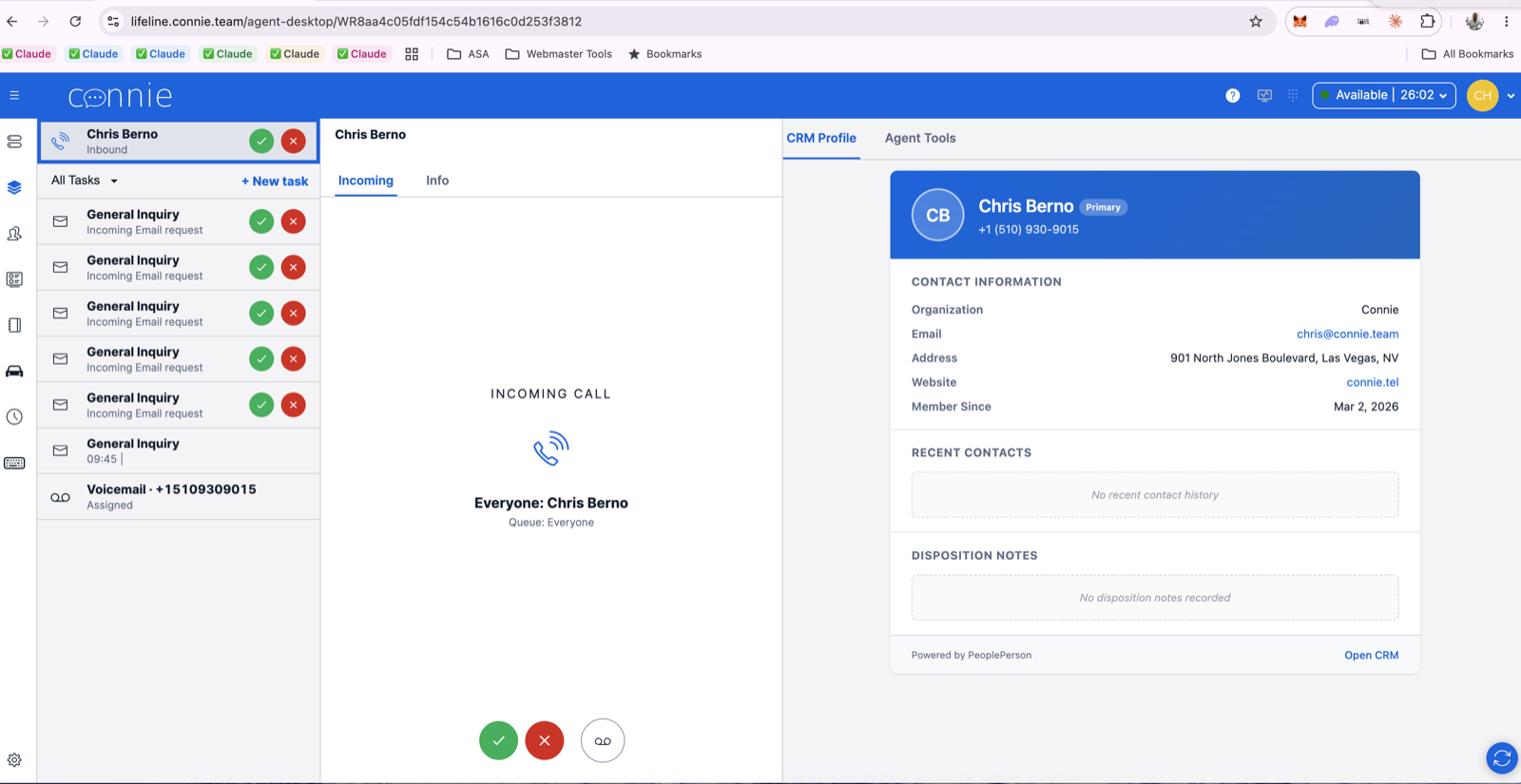Click the Mar 2, 2026 member date

(x=1365, y=407)
